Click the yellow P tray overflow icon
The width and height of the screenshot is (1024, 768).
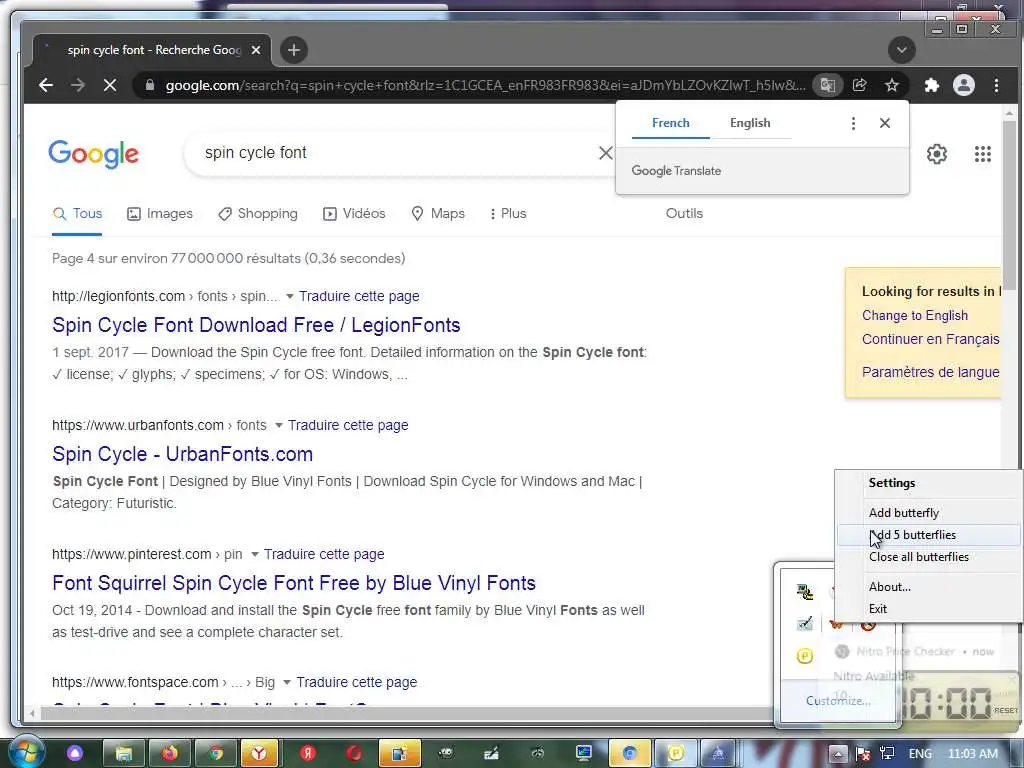coord(805,656)
